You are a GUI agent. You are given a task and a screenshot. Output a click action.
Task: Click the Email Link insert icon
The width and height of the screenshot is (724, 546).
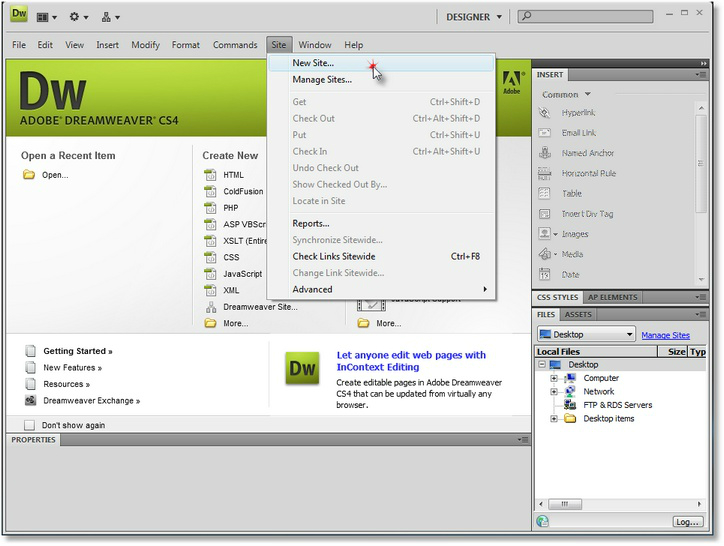[544, 133]
